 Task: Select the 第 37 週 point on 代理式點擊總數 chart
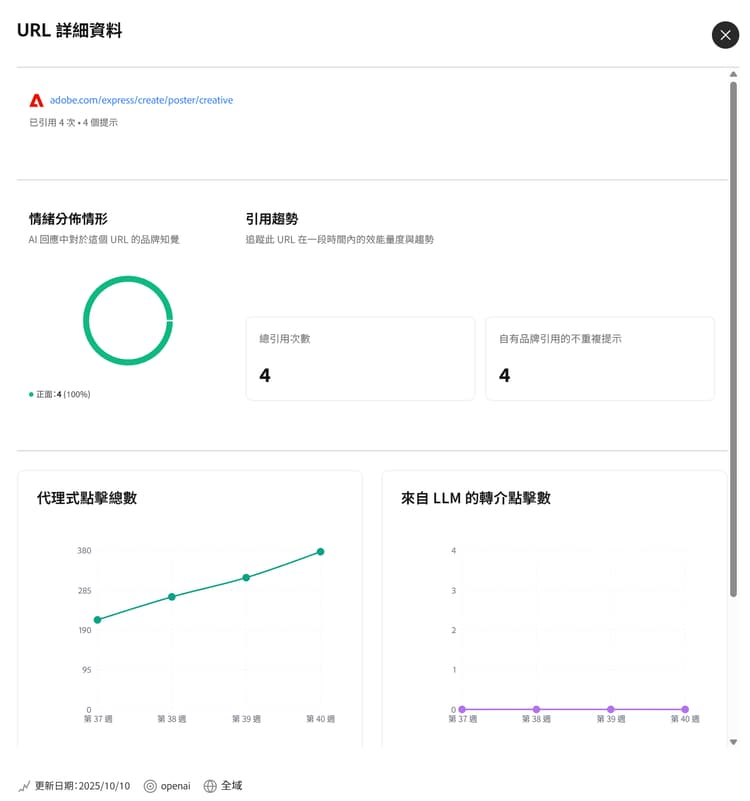pos(98,620)
